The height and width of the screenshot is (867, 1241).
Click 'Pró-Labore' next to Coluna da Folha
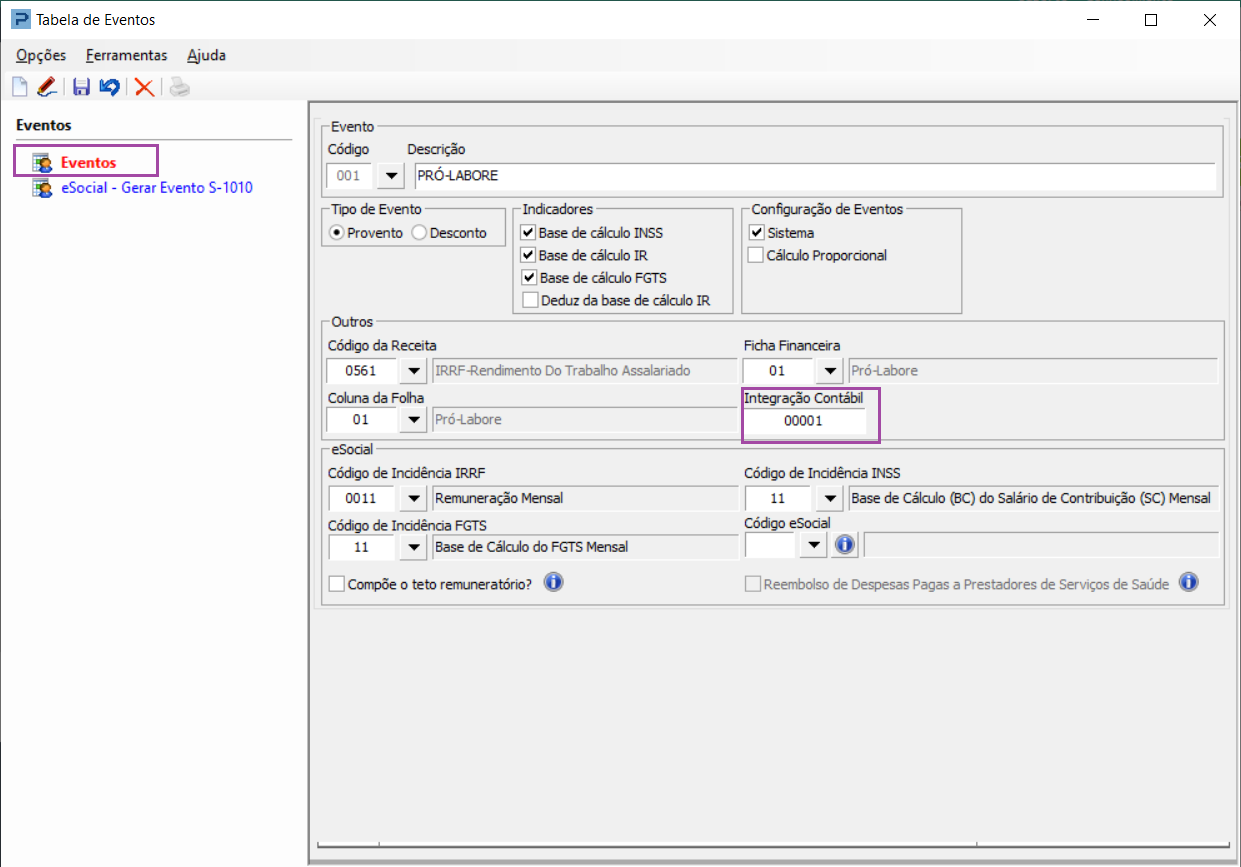pyautogui.click(x=469, y=420)
